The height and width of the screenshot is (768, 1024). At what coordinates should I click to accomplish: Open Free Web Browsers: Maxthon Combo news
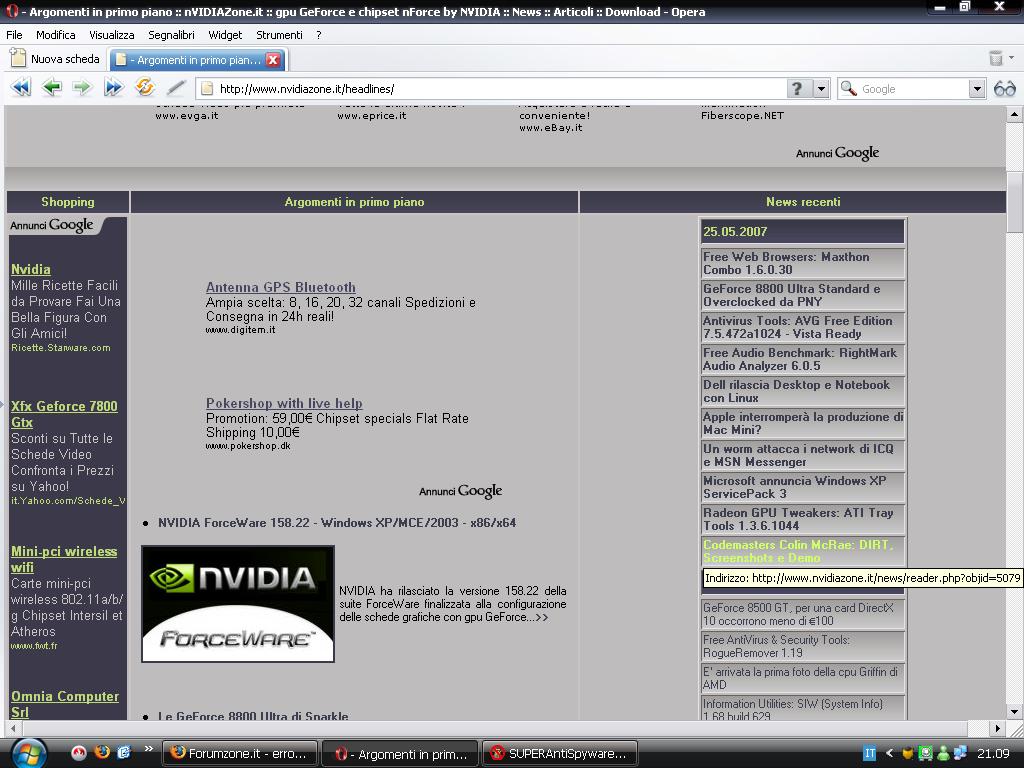(x=803, y=263)
